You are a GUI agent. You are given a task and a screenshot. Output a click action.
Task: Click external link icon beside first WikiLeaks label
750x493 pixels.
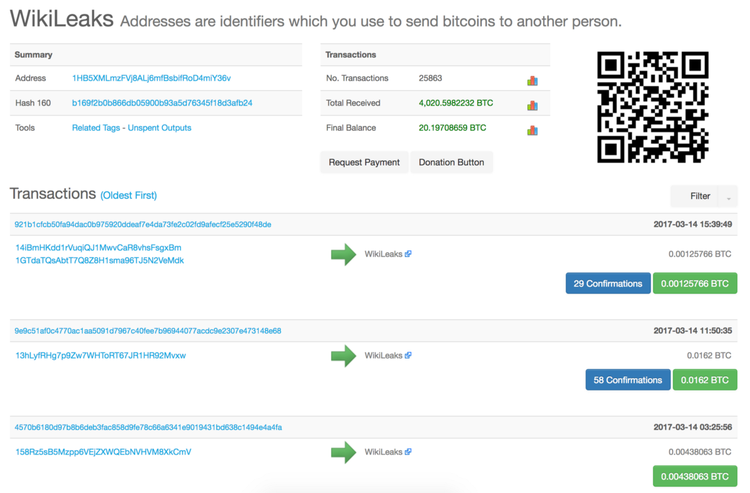click(408, 254)
